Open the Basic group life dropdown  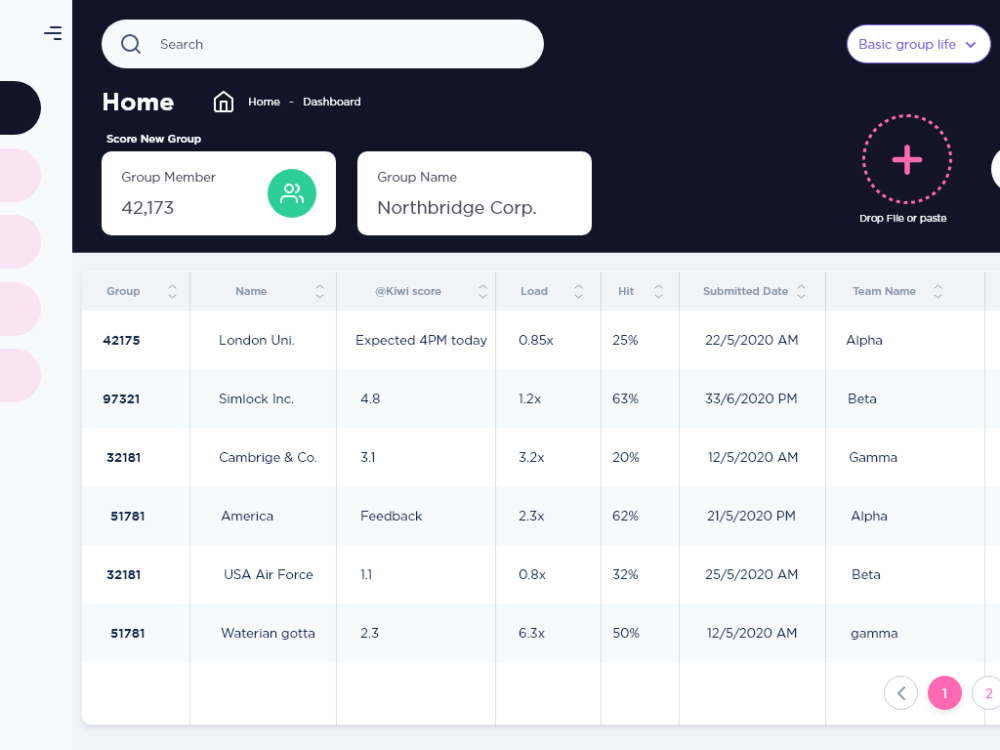pyautogui.click(x=917, y=44)
